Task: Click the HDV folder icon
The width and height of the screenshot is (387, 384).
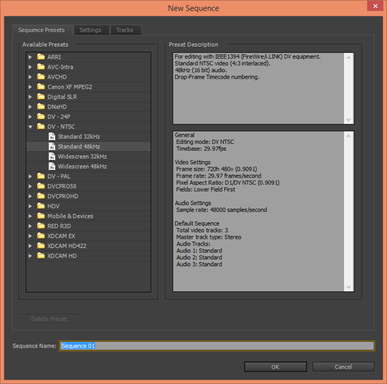Action: 41,206
